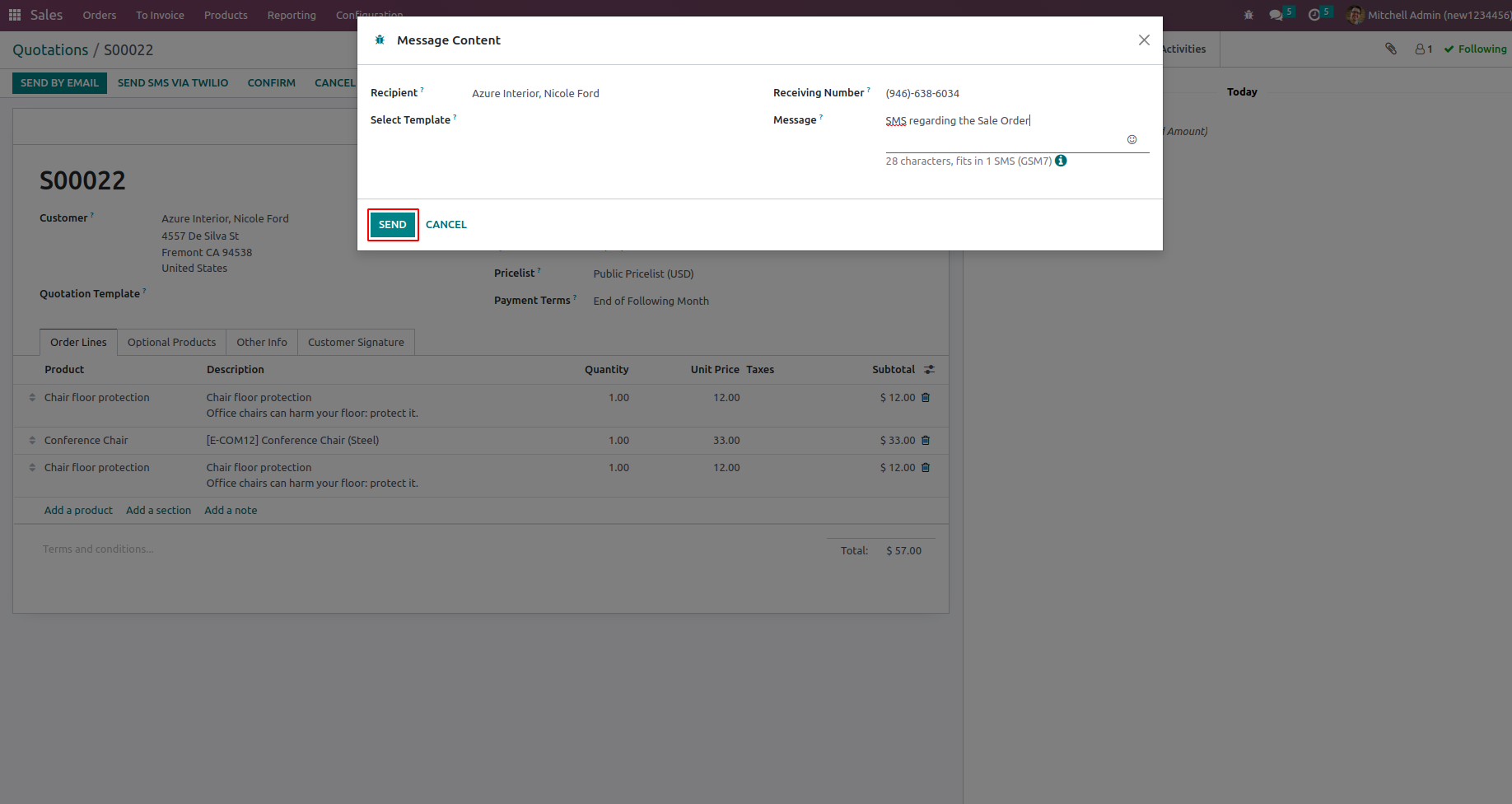1512x804 pixels.
Task: Click the paperclip attachments icon
Action: 1391,49
